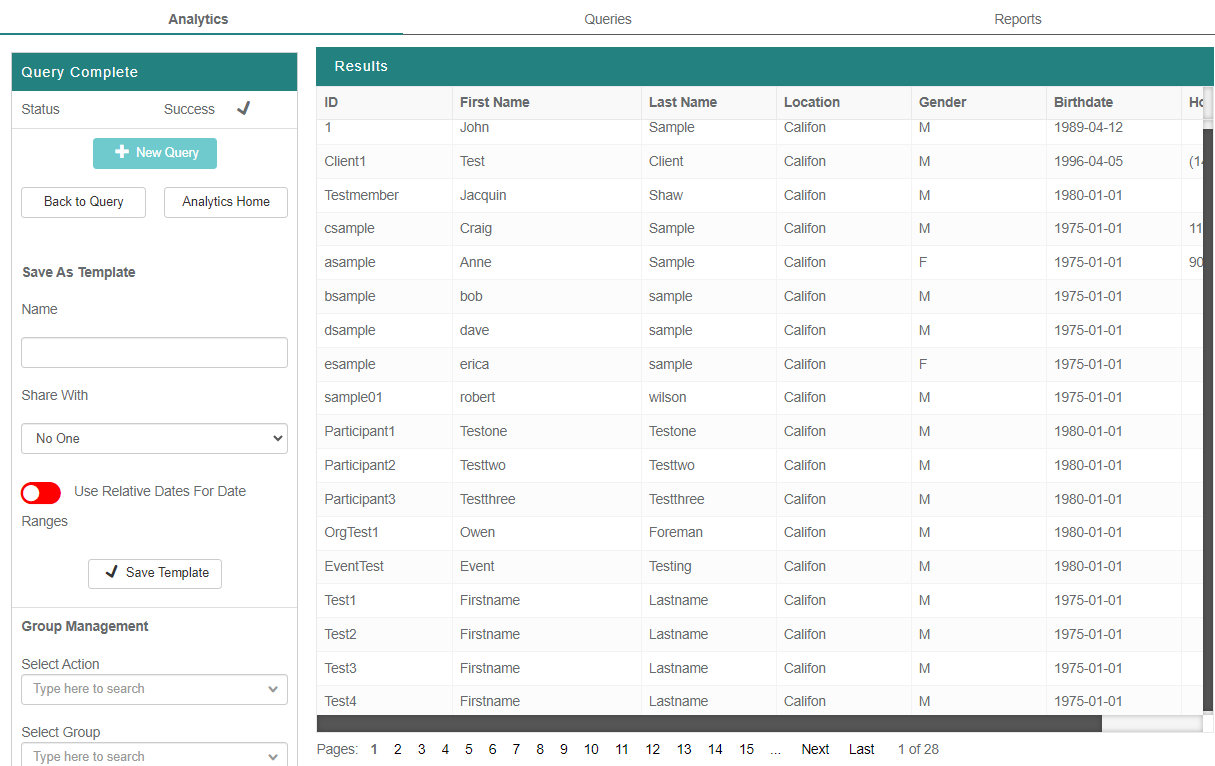The image size is (1215, 766).
Task: Click the vertical scrollbar of results table
Action: click(x=1207, y=400)
